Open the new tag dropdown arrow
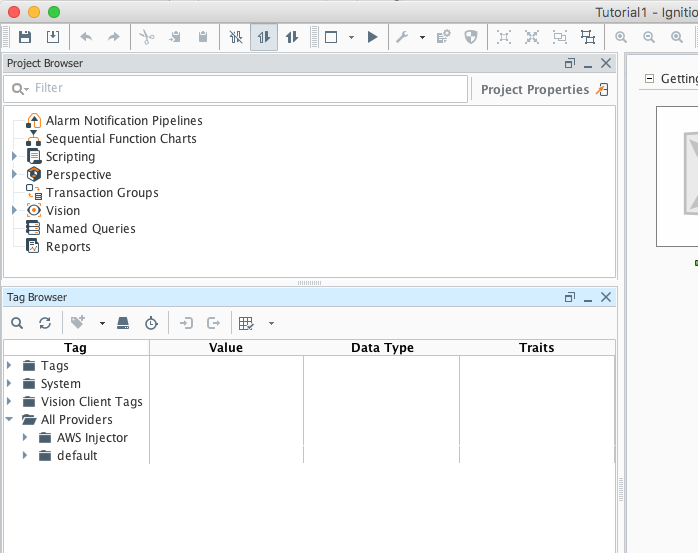This screenshot has height=553, width=698. [x=101, y=324]
